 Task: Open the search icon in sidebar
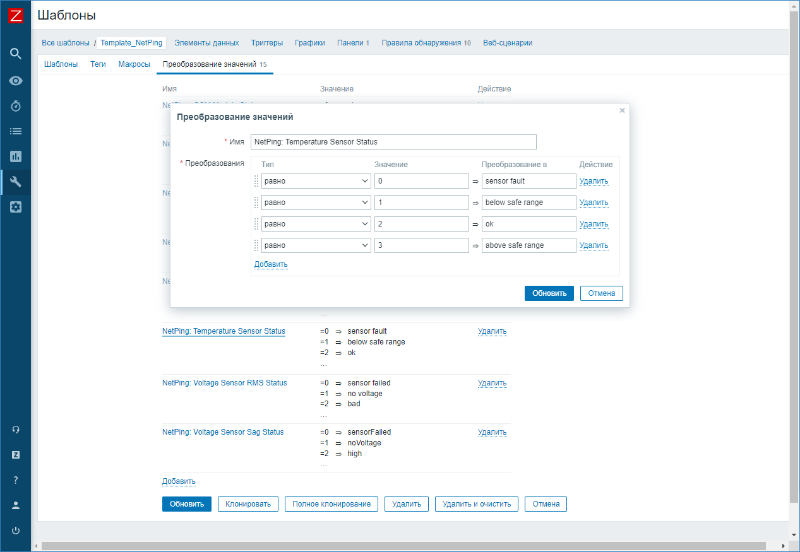15,54
